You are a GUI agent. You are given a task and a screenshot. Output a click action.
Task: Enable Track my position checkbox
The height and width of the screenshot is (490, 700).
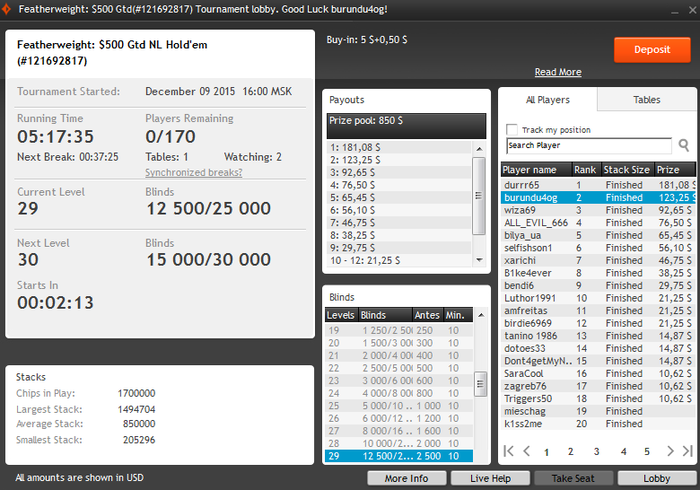pyautogui.click(x=512, y=130)
